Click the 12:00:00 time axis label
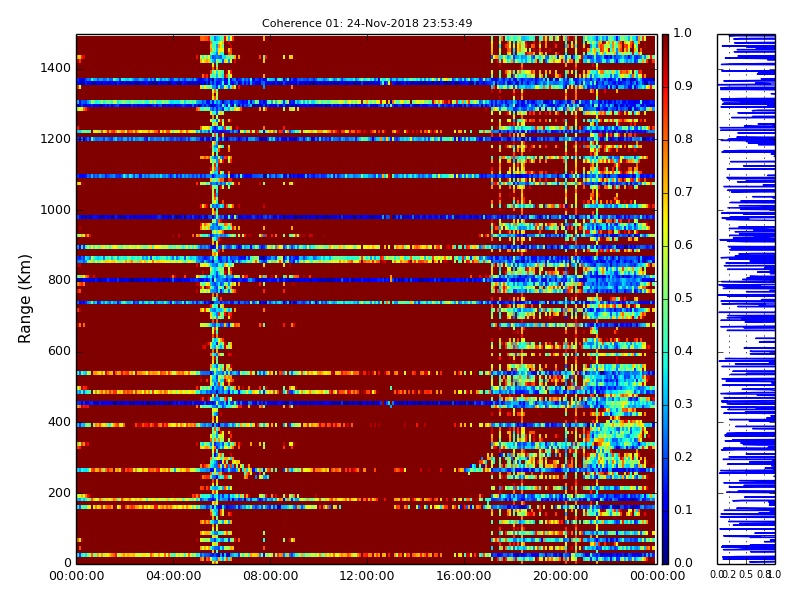 [x=367, y=576]
